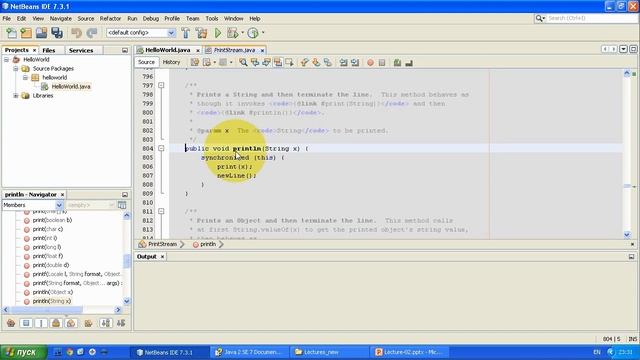The width and height of the screenshot is (640, 360).
Task: Click the Shift Line Right icon
Action: click(355, 62)
